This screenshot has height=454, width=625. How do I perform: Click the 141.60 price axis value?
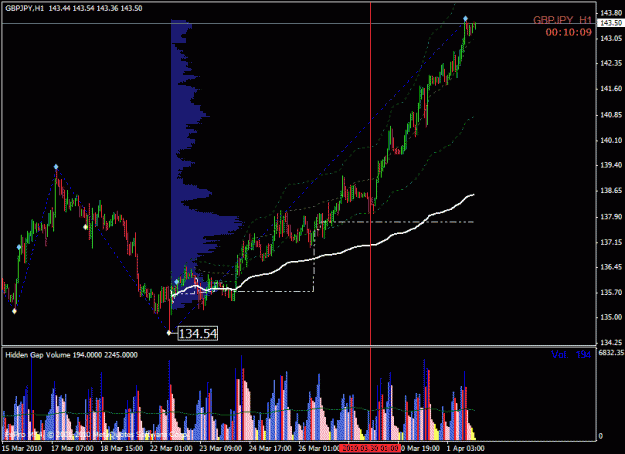tap(611, 88)
